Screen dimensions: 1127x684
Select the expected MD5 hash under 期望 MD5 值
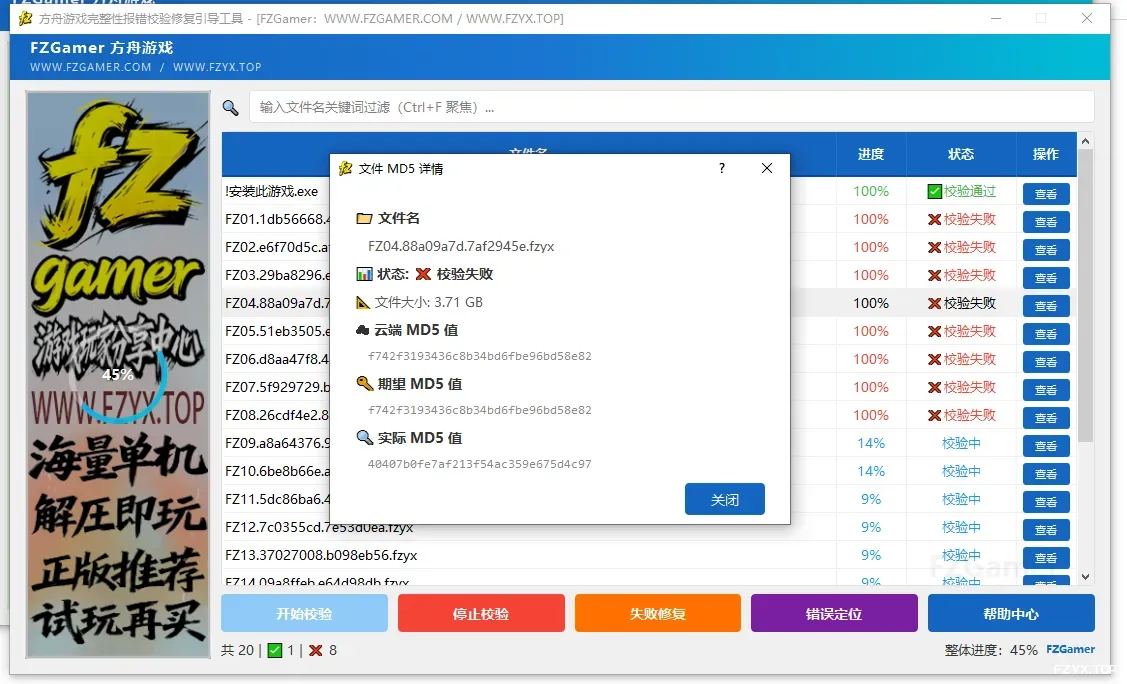[x=479, y=410]
